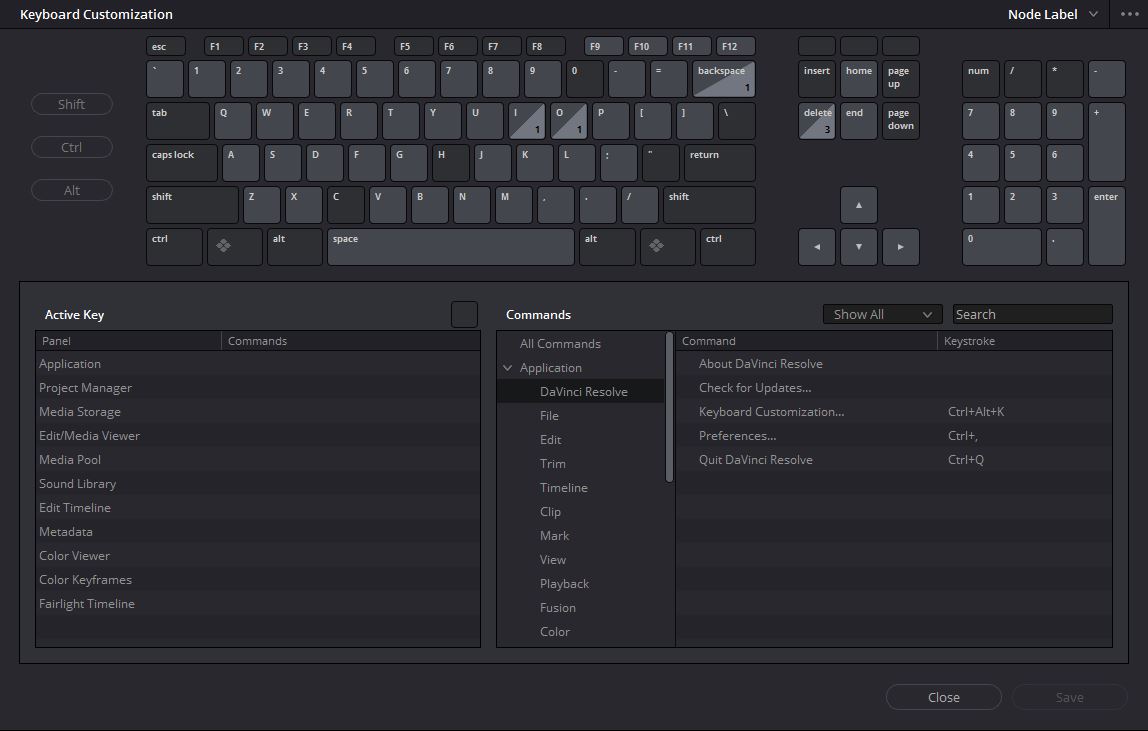Select the Preferences command row

tap(894, 436)
